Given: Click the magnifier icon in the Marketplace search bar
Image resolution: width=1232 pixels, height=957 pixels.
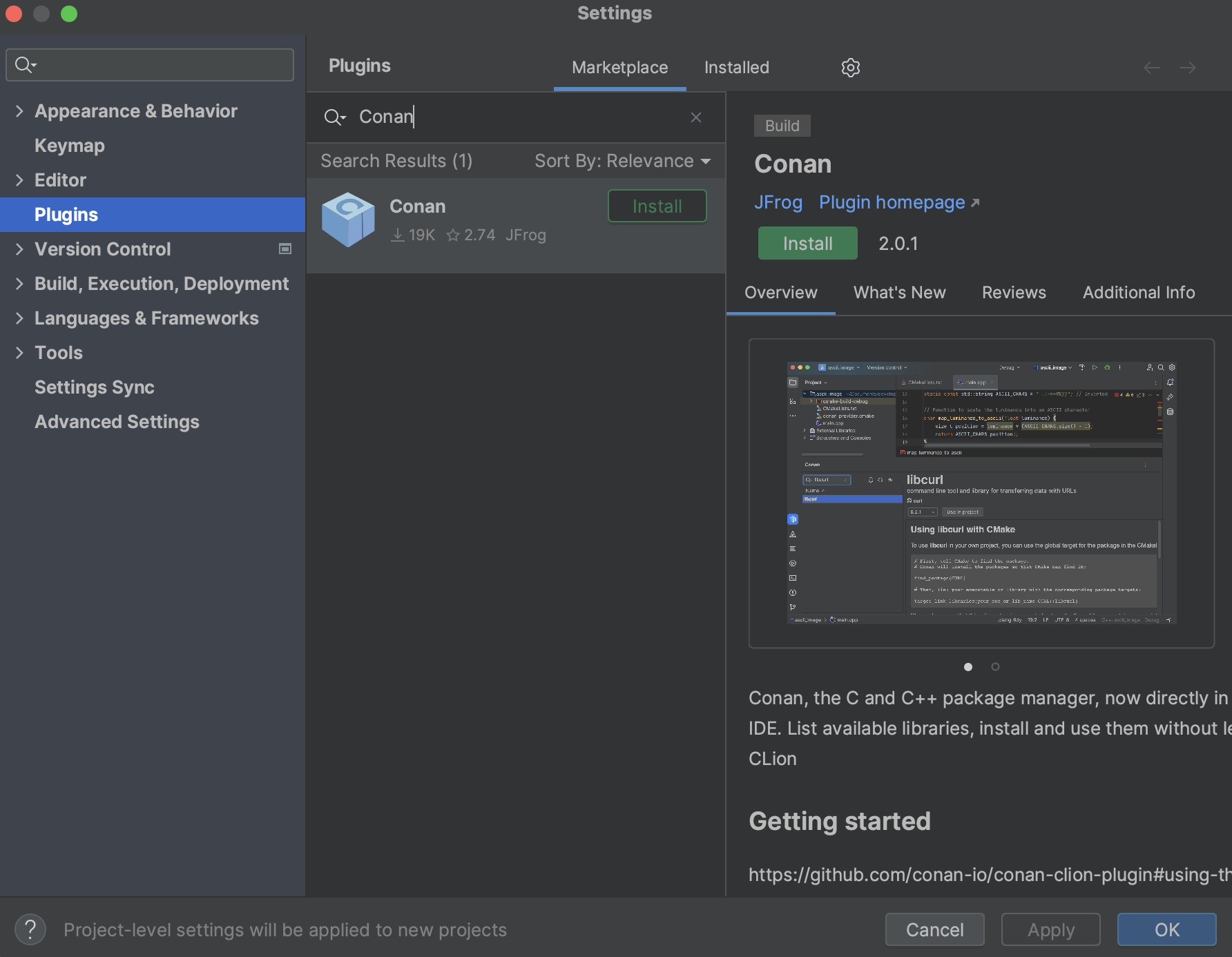Looking at the screenshot, I should (334, 117).
